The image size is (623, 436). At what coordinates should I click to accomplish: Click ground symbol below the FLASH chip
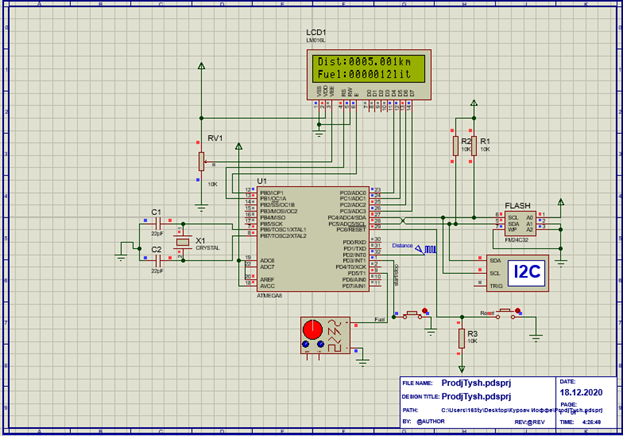tap(561, 263)
